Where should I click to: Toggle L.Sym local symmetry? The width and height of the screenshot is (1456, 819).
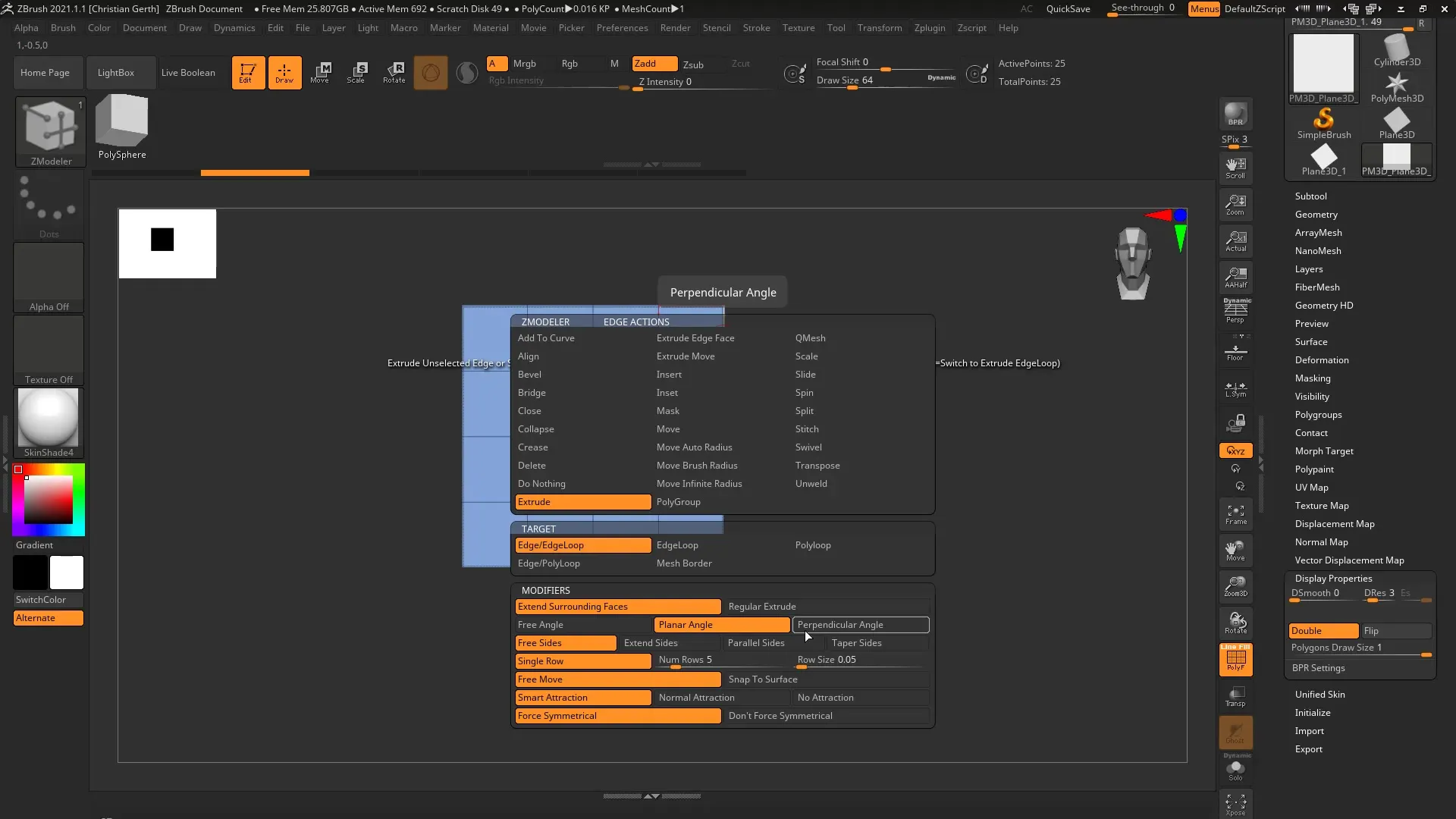pyautogui.click(x=1235, y=389)
